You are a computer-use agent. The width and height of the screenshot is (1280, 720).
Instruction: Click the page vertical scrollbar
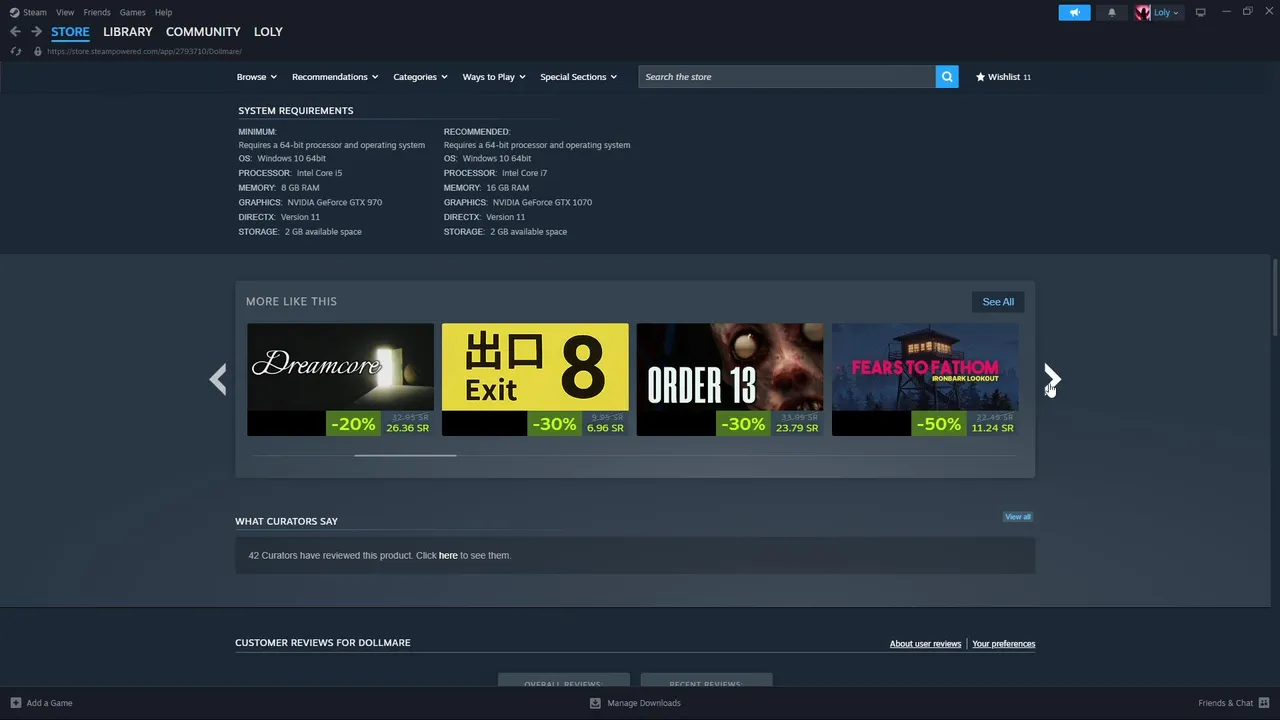coord(1275,297)
